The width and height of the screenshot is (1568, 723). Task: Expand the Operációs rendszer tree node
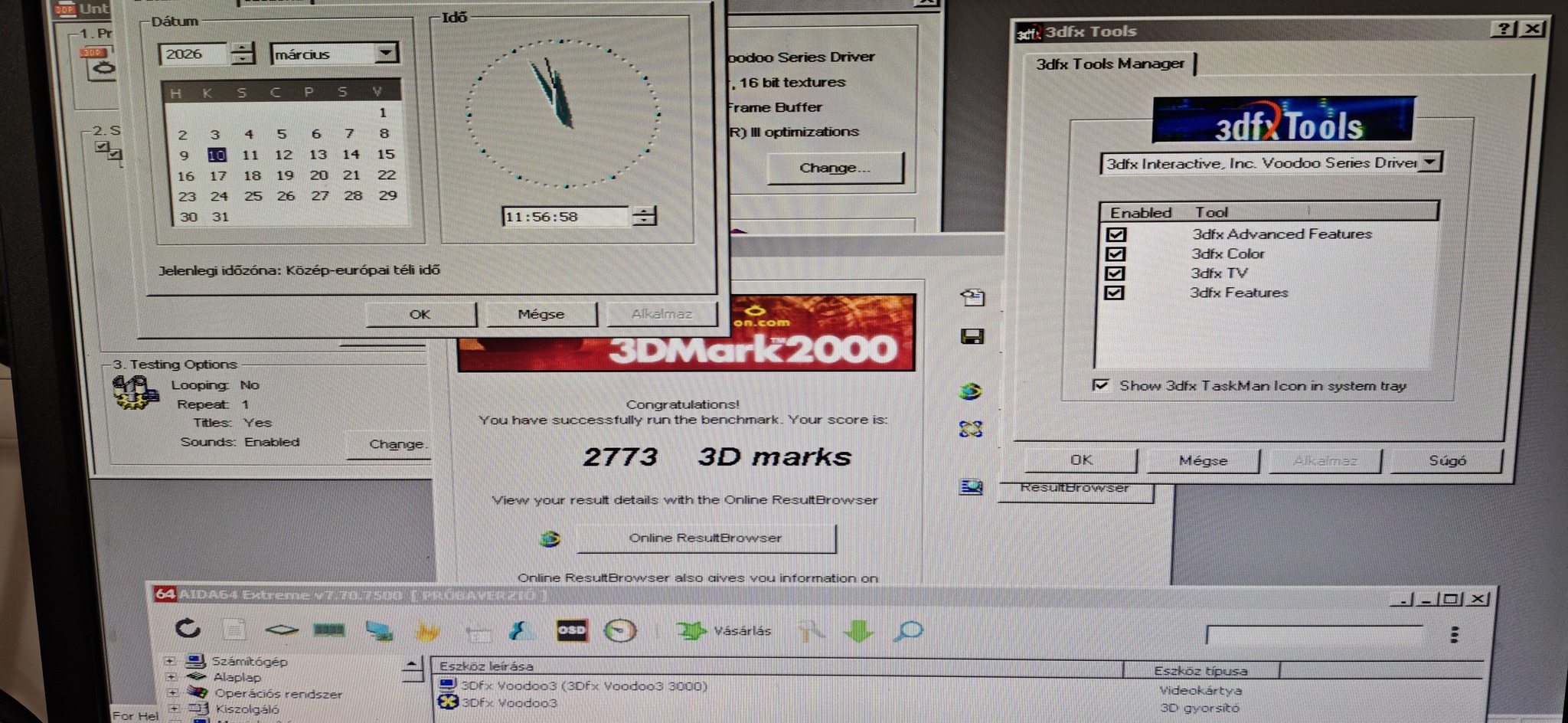coord(172,692)
